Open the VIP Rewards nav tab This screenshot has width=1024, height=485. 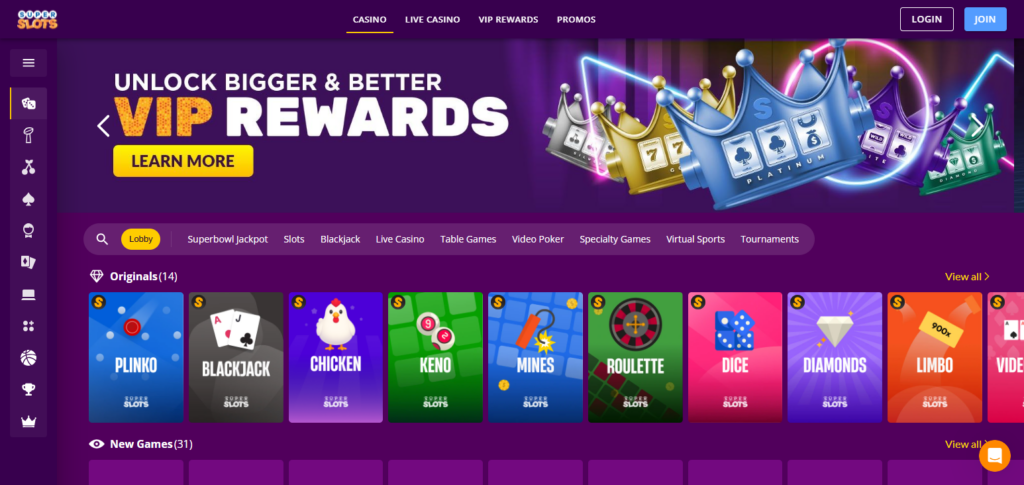coord(508,20)
